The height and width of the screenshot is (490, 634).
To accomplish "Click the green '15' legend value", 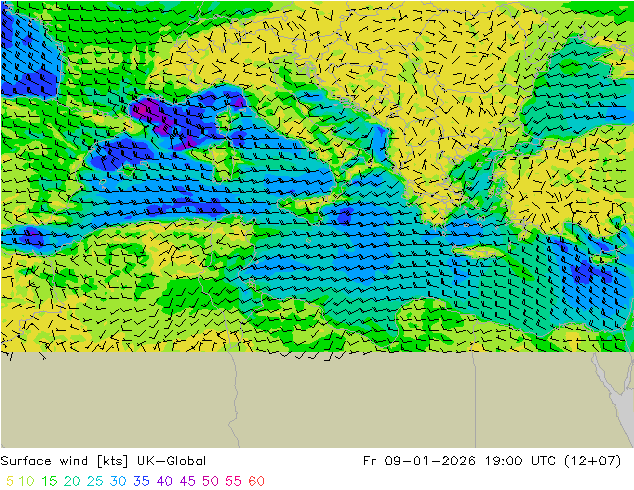I will 49,481.
